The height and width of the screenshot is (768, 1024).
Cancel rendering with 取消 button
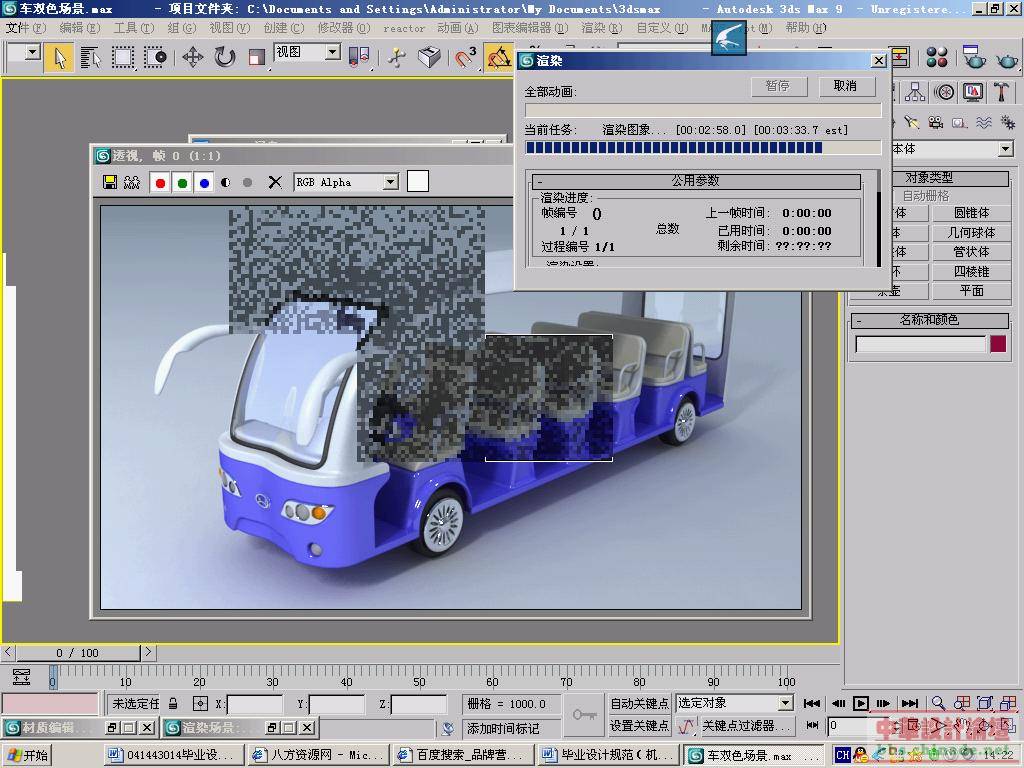pyautogui.click(x=845, y=86)
